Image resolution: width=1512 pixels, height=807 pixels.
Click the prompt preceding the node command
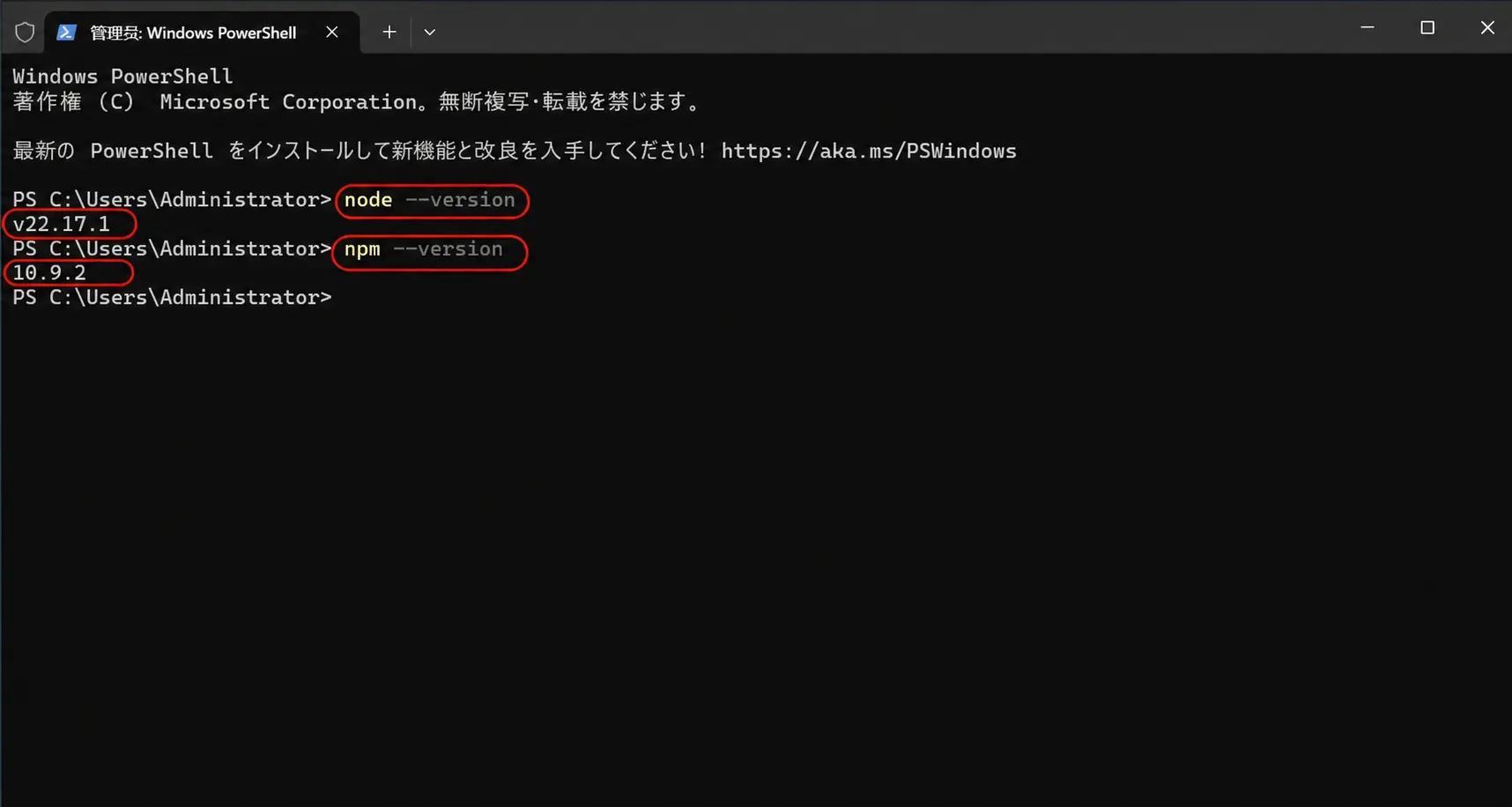pos(172,200)
